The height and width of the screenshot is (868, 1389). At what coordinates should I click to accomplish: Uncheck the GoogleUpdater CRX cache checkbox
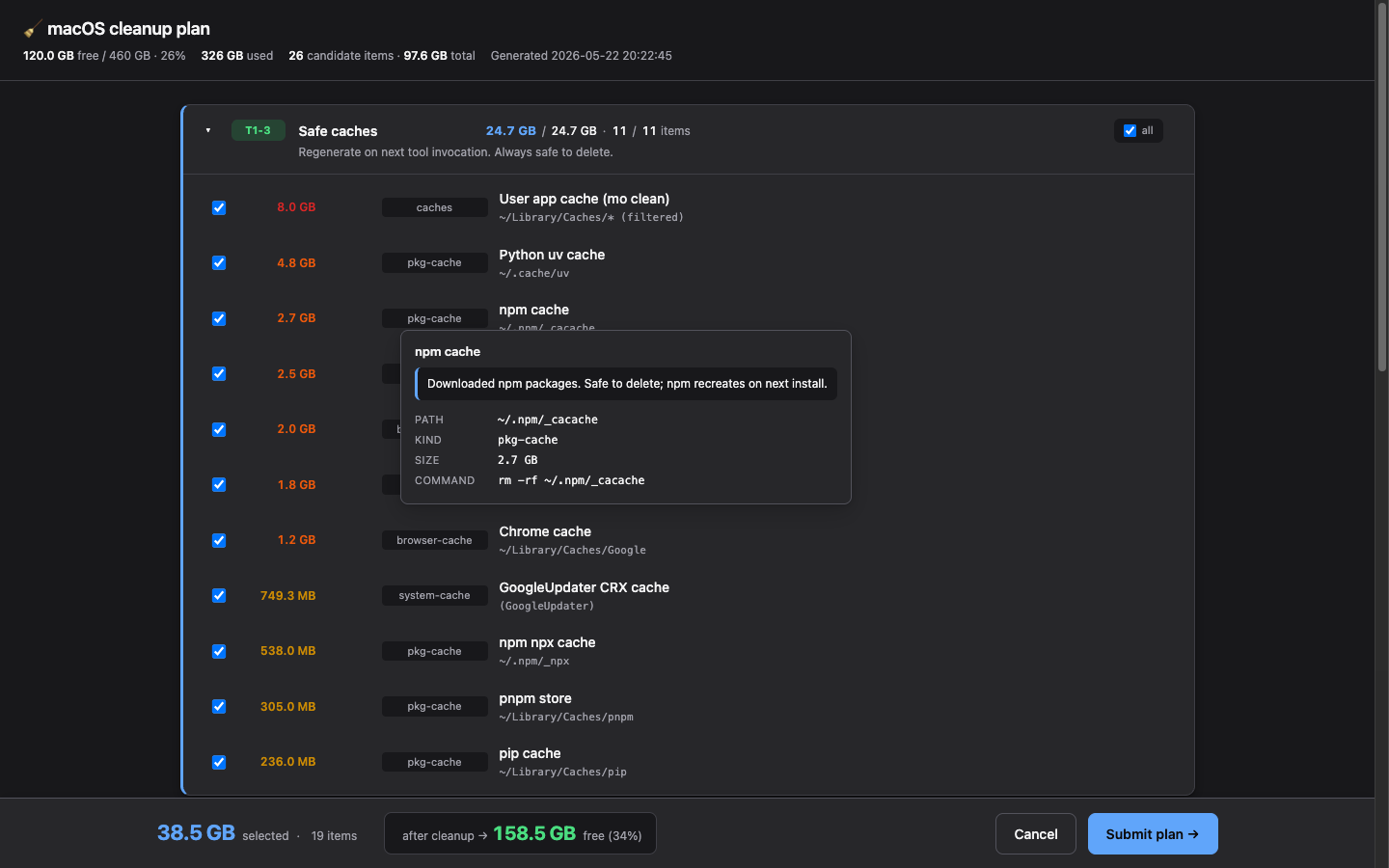[219, 595]
